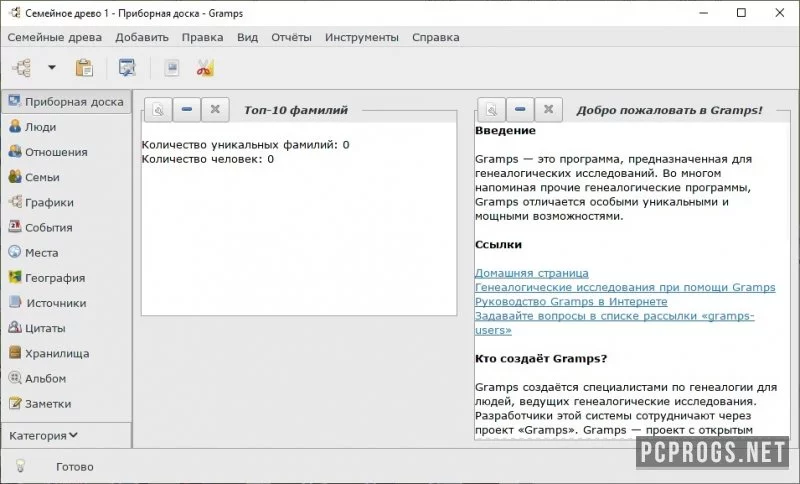
Task: Click the family trees manager toolbar icon
Action: coord(21,67)
